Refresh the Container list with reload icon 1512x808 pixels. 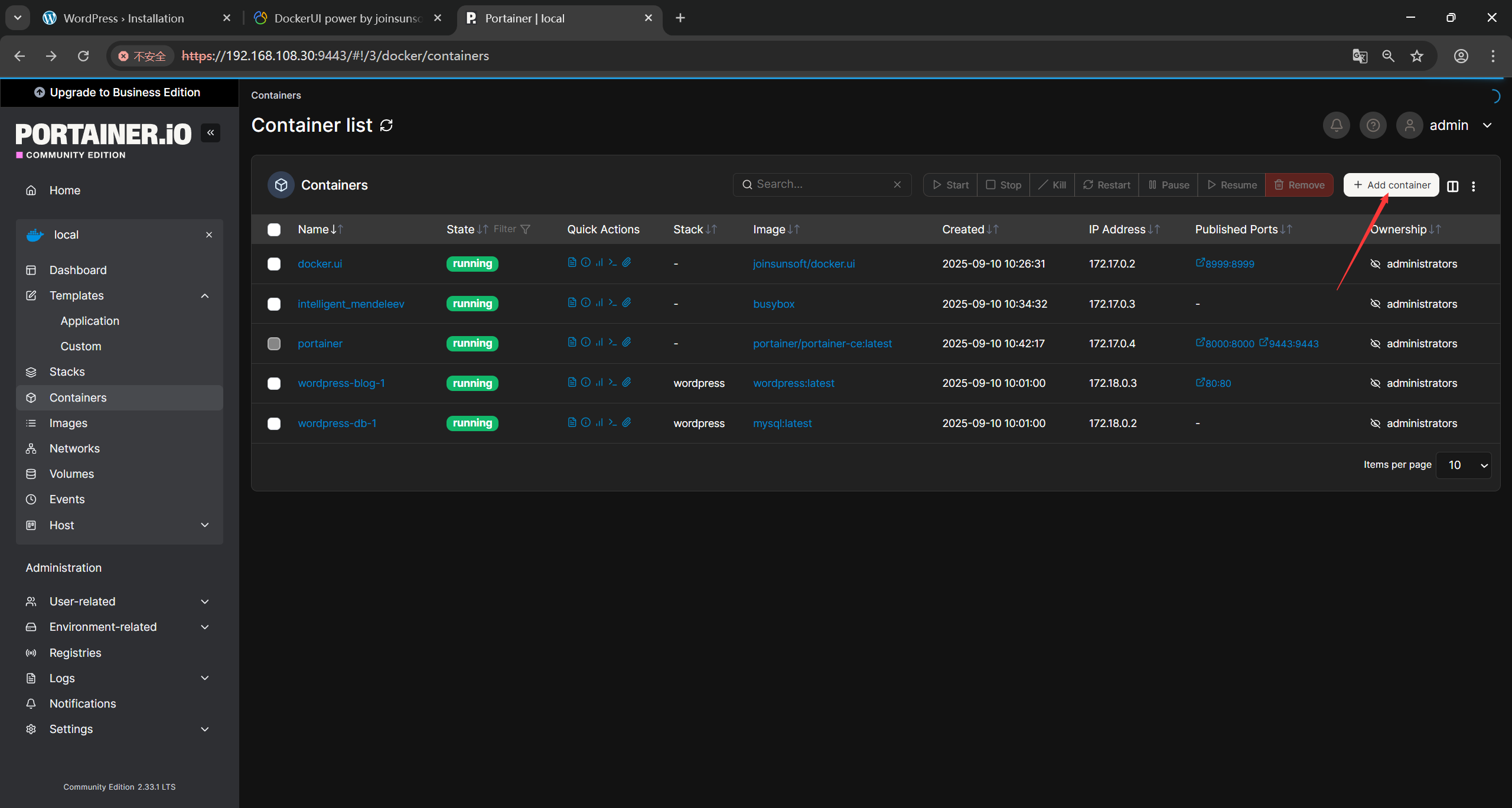coord(386,125)
